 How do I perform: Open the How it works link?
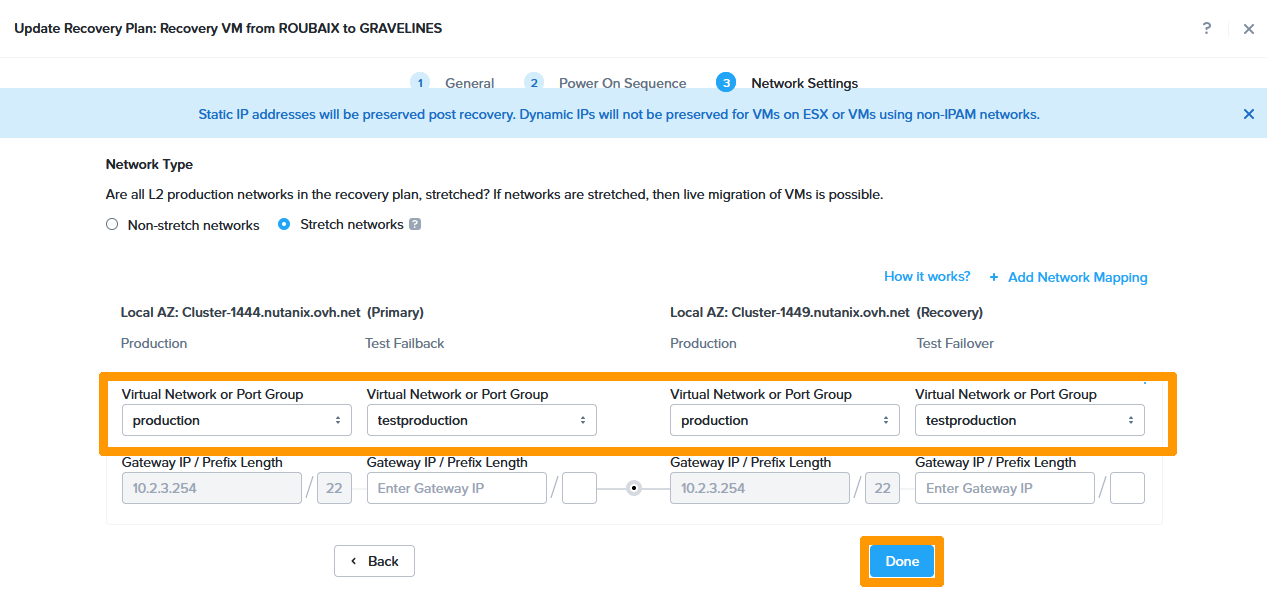point(926,276)
